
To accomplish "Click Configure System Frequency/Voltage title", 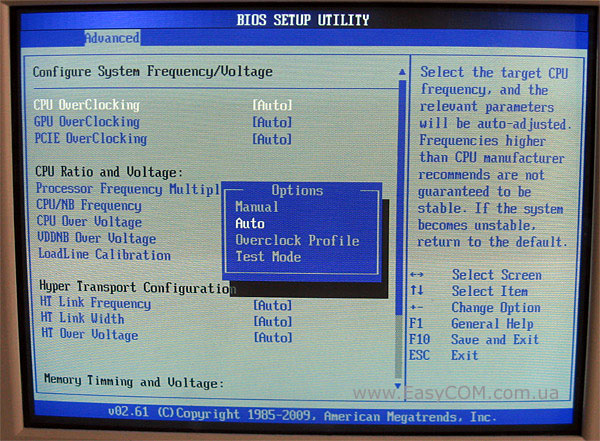I will [x=153, y=72].
